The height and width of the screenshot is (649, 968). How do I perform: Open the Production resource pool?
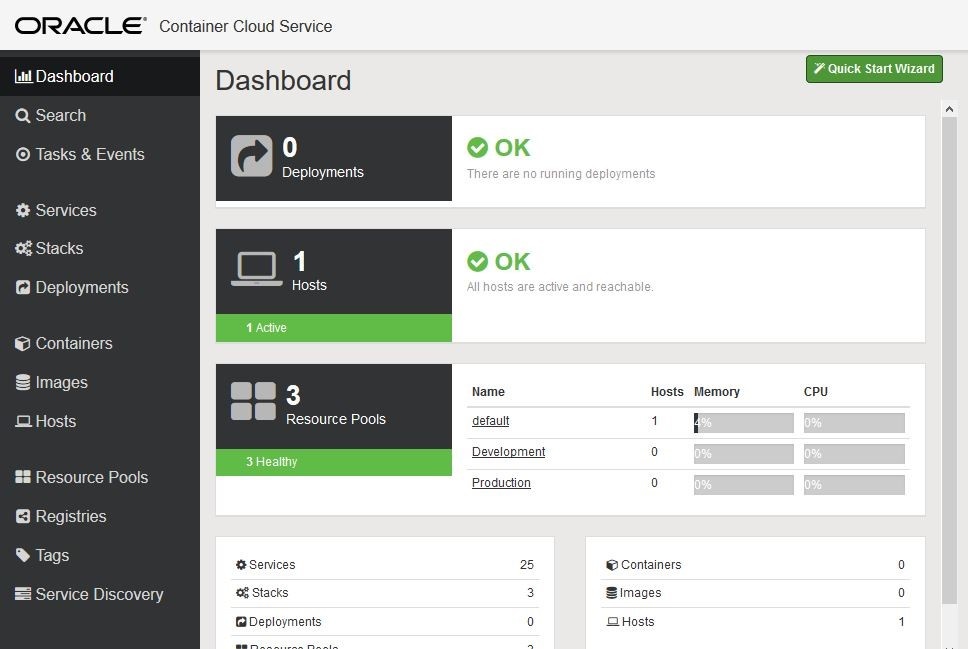coord(501,483)
